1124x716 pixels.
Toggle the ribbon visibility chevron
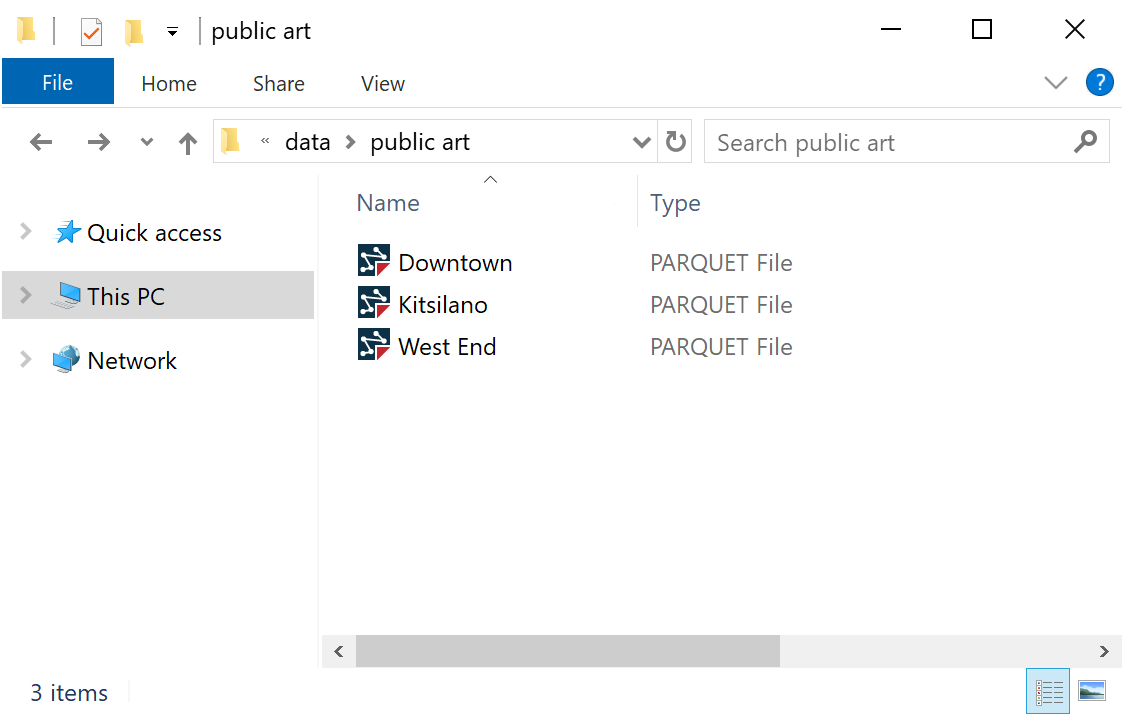tap(1056, 83)
